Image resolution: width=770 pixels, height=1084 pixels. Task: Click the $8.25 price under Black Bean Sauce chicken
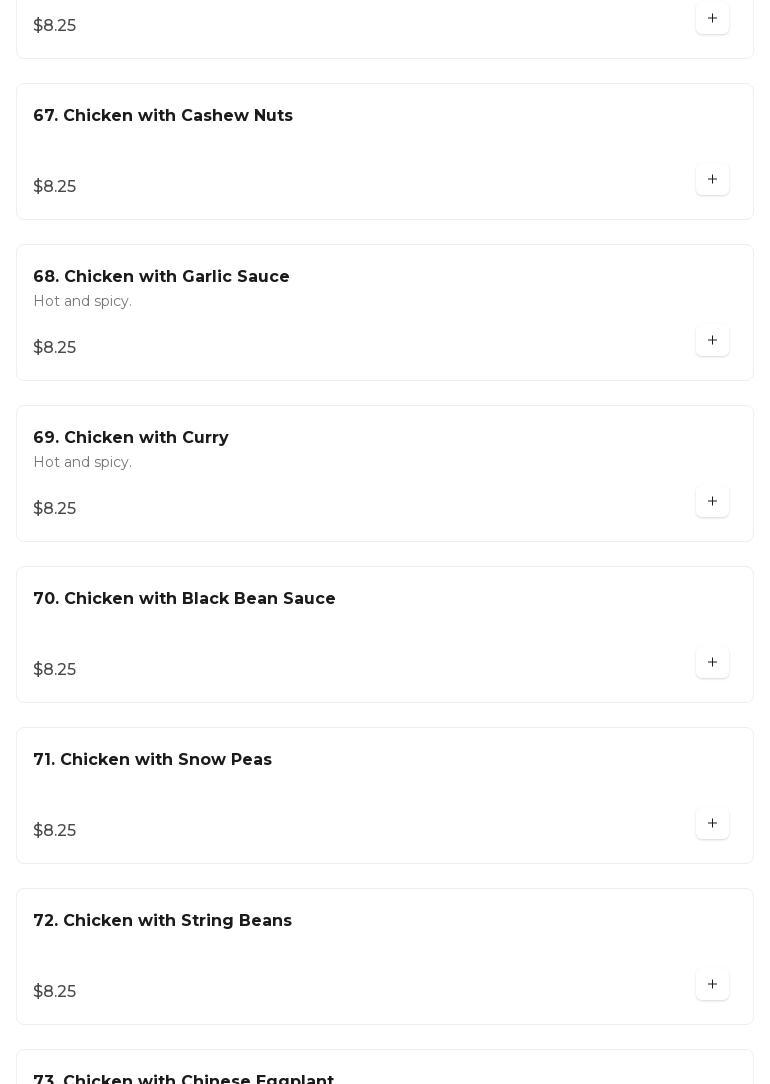pyautogui.click(x=55, y=670)
